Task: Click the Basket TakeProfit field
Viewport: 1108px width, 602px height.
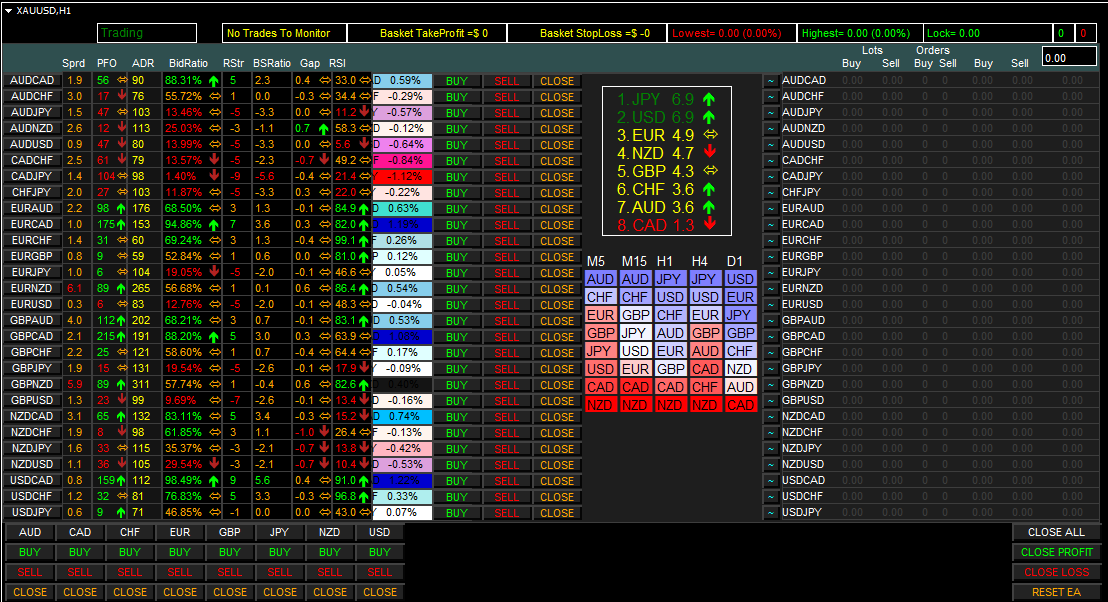Action: (x=427, y=33)
